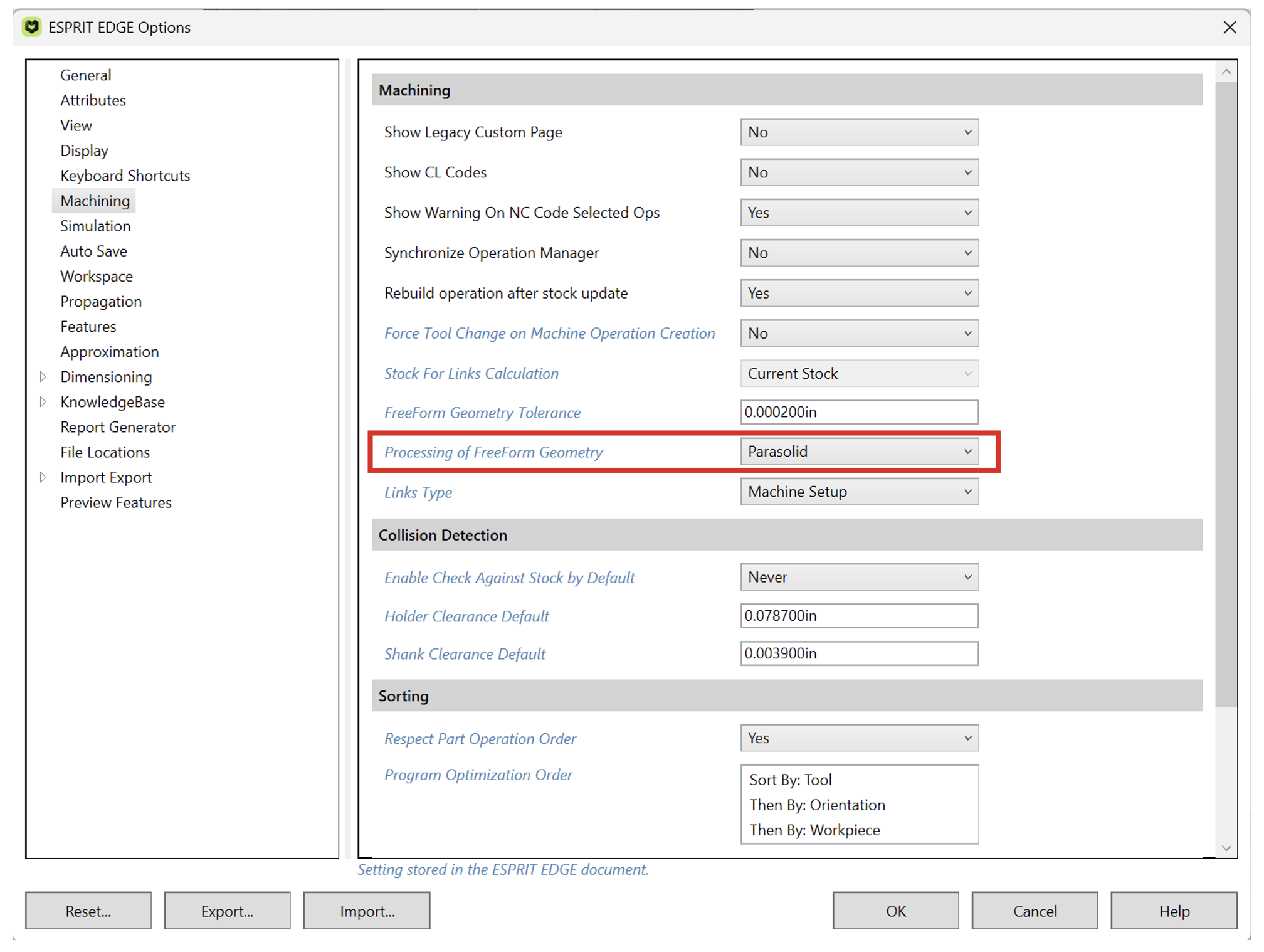Click the Processing of FreeForm Geometry label

coord(493,452)
